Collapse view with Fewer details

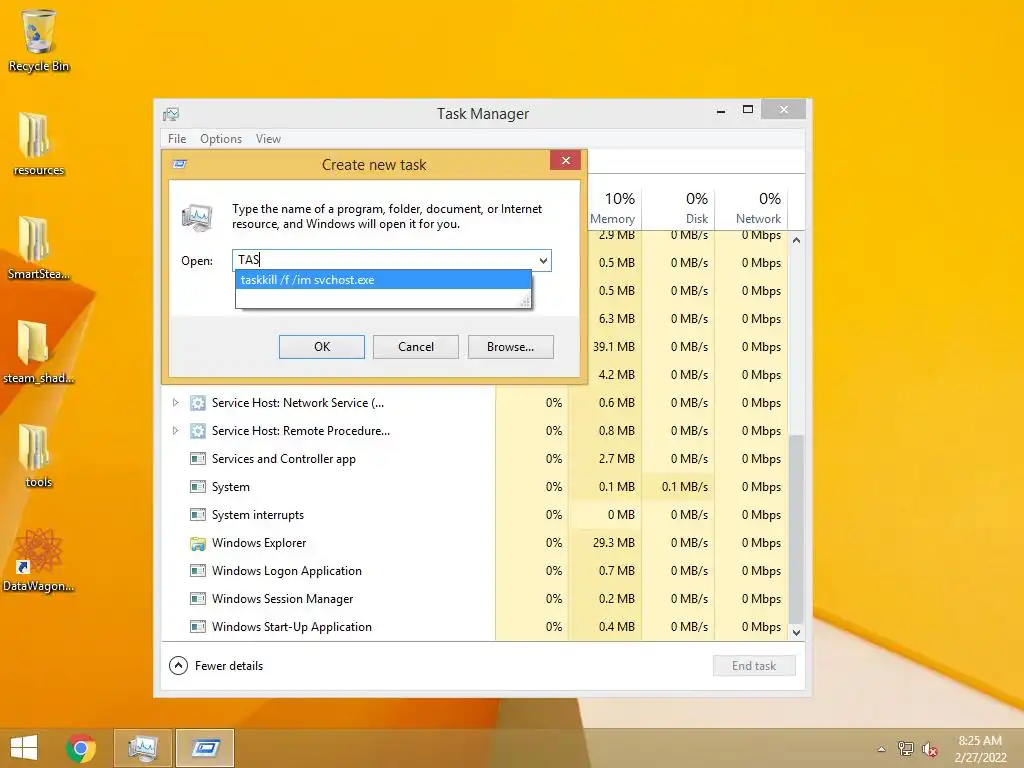(216, 666)
